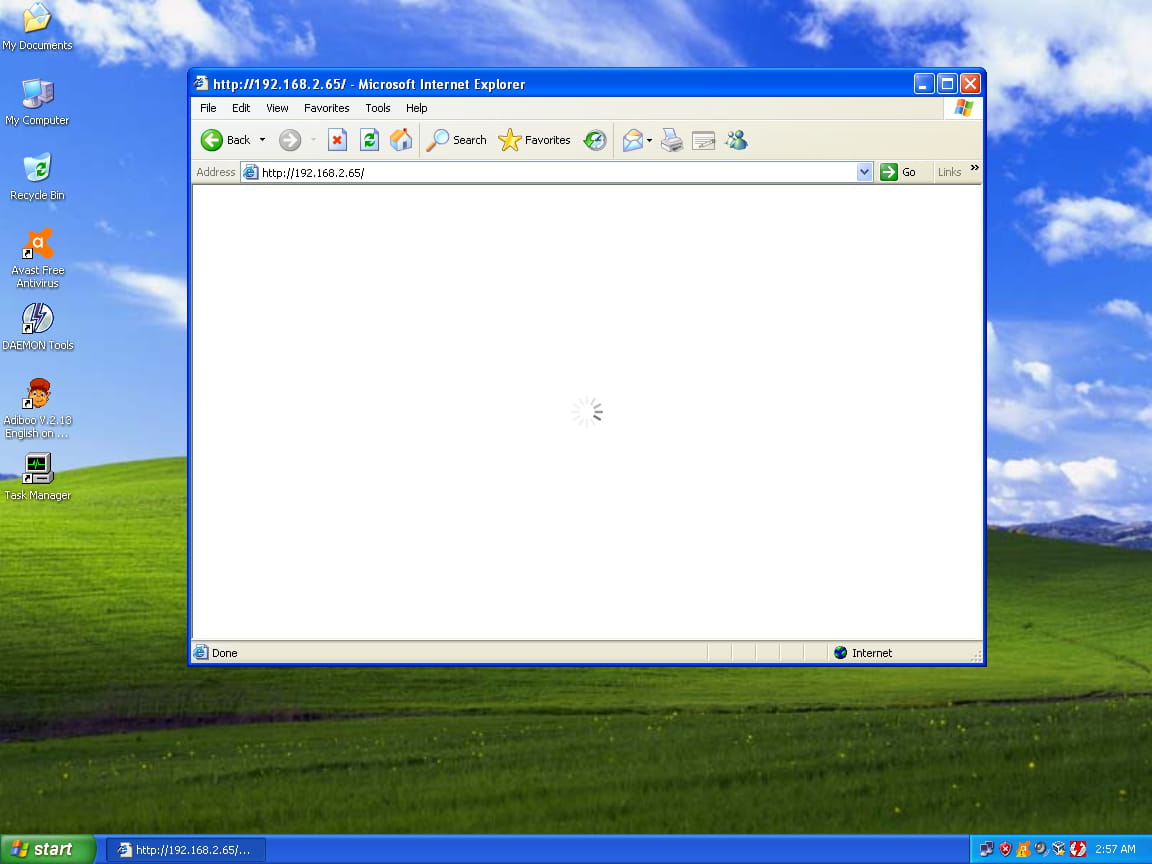Select the Avast Free Antivirus shortcut
This screenshot has width=1152, height=864.
coord(37,258)
